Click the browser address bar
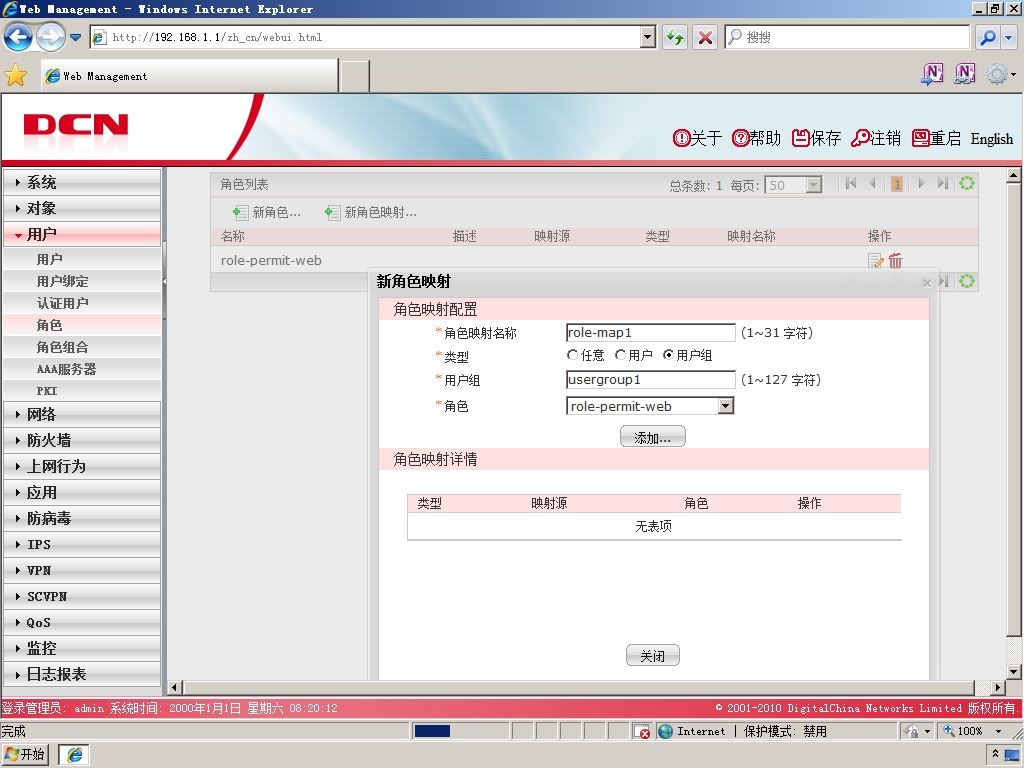Viewport: 1024px width, 768px height. click(x=372, y=37)
